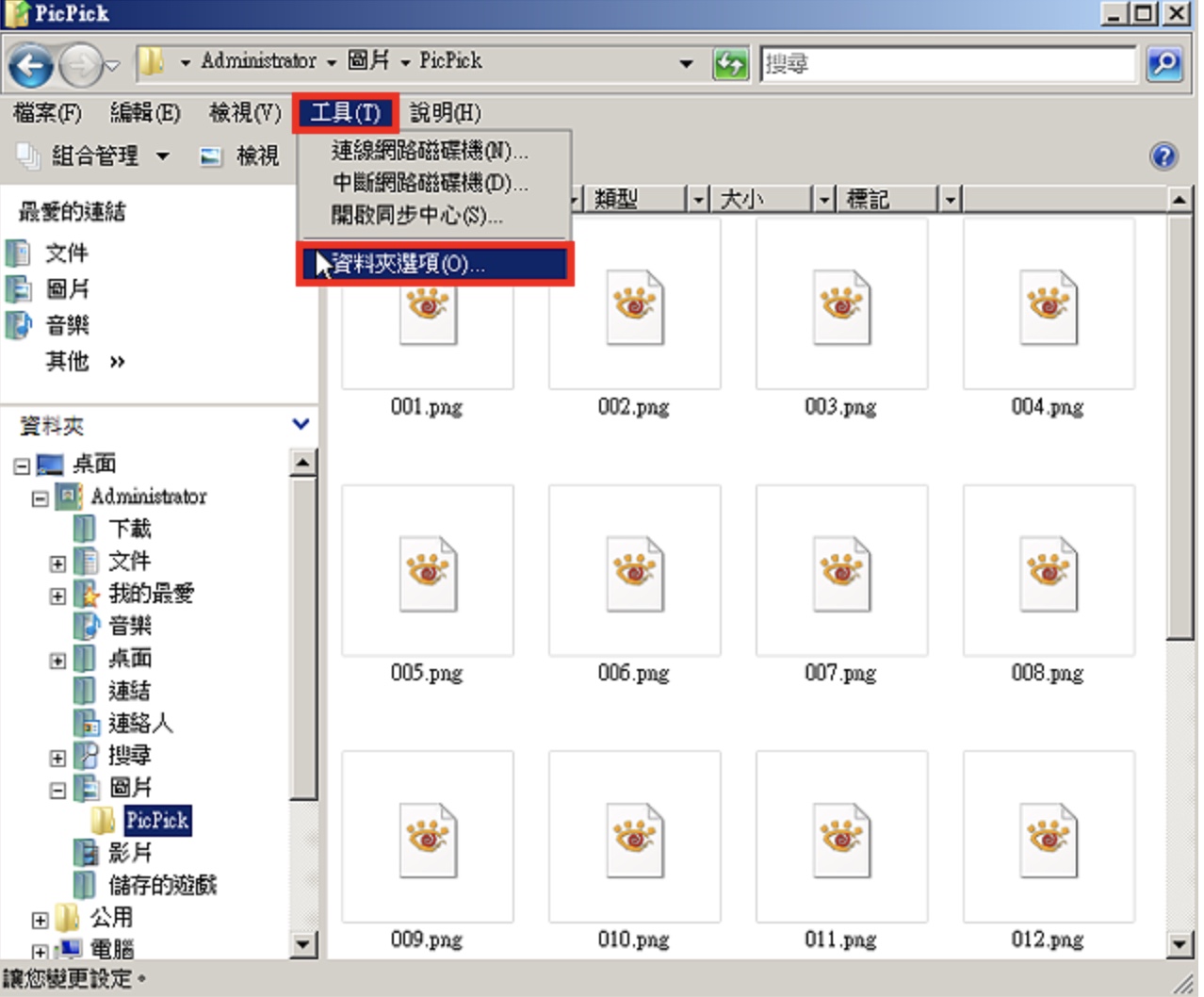Open the 檢視(V) menu
Image resolution: width=1204 pixels, height=997 pixels.
point(245,113)
